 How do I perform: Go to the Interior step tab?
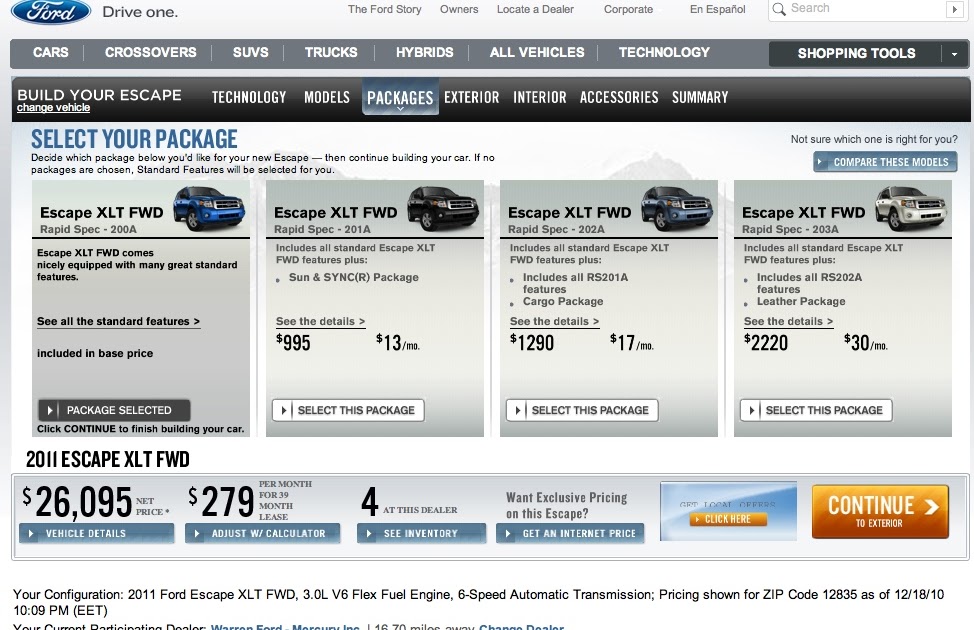click(539, 98)
